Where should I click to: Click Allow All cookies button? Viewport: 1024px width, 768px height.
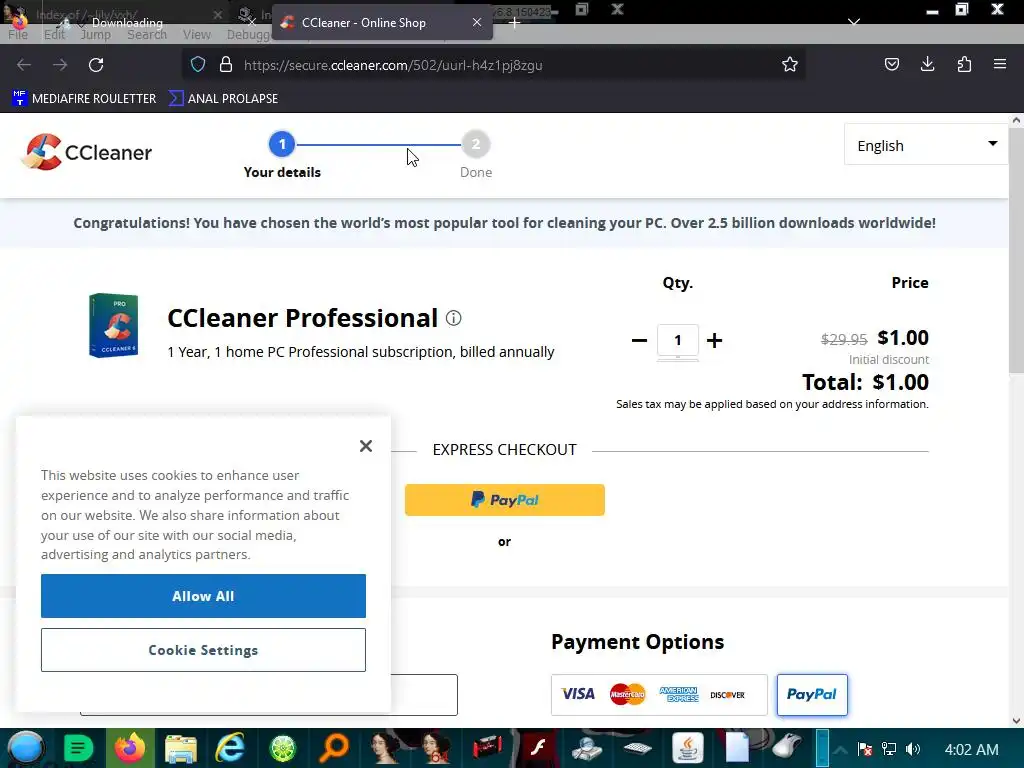point(203,596)
